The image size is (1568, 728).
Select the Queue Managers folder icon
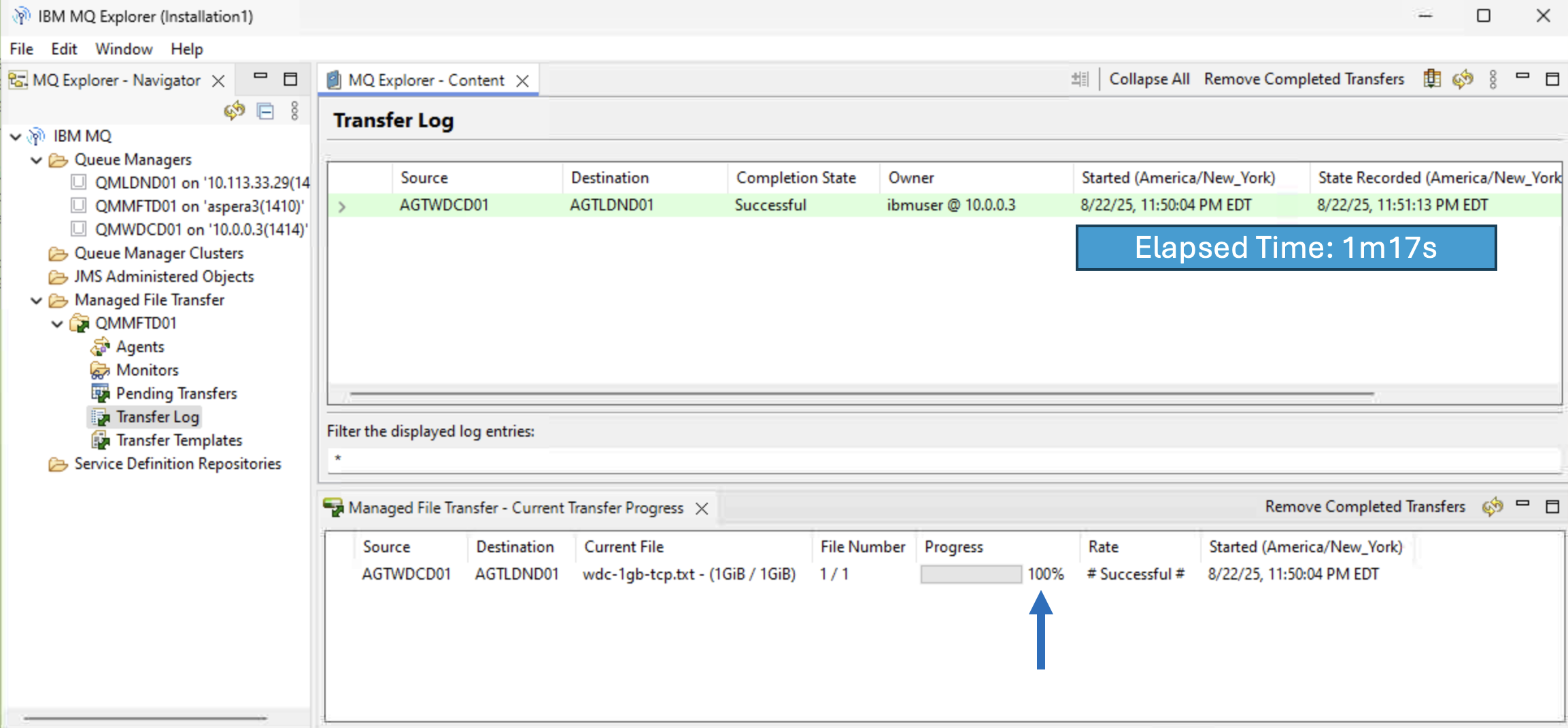[x=58, y=160]
